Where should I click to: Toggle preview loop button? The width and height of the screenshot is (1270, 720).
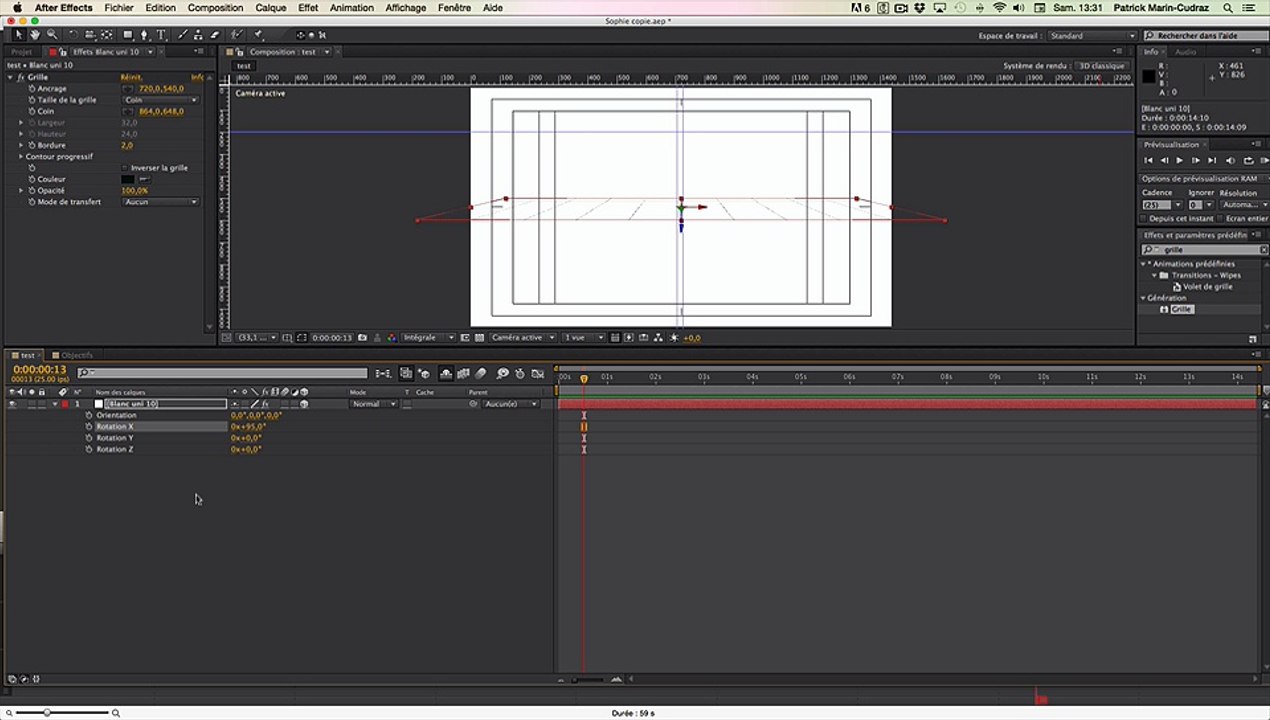tap(1249, 160)
